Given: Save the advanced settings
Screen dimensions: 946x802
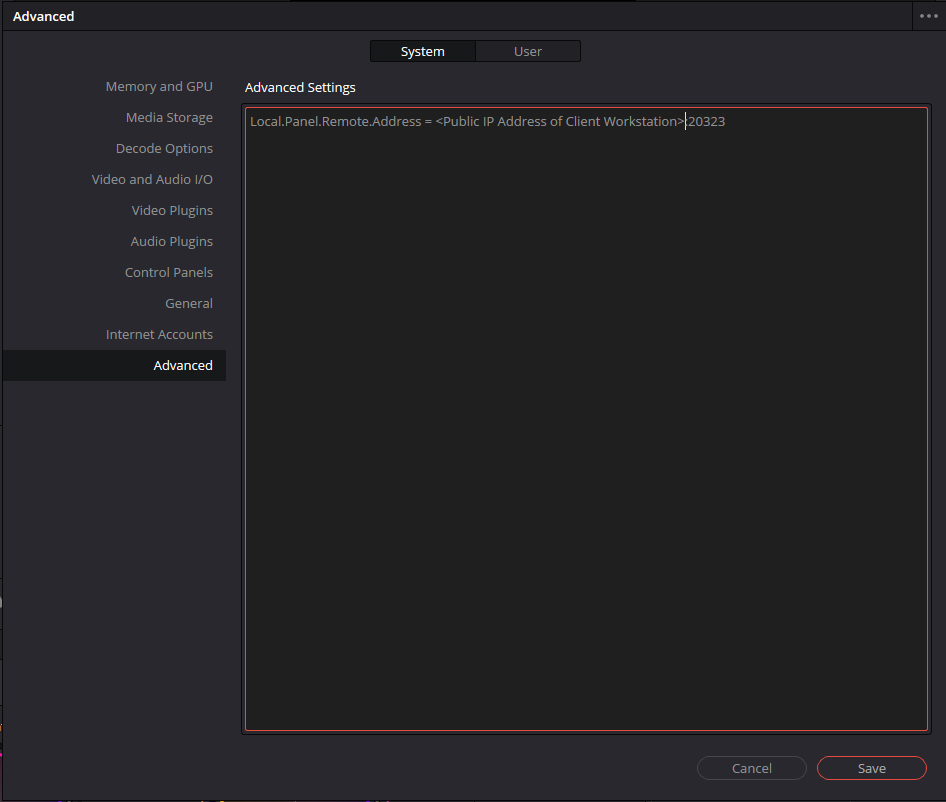Looking at the screenshot, I should (872, 768).
